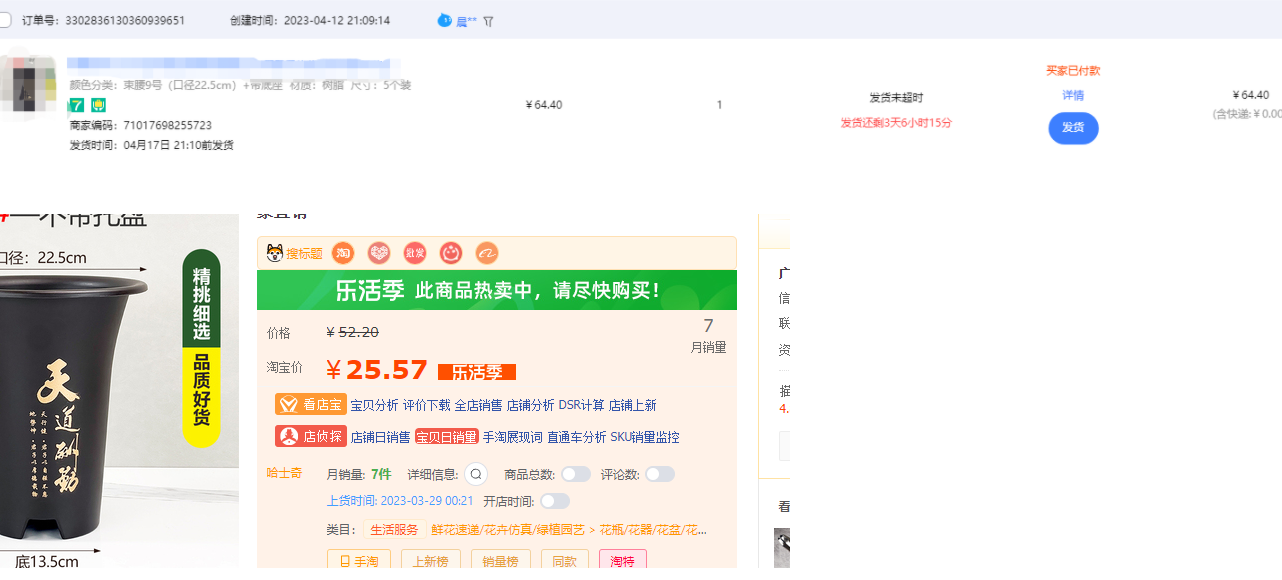The width and height of the screenshot is (1282, 580).
Task: Open 店铺上新 new arrivals link
Action: point(633,405)
